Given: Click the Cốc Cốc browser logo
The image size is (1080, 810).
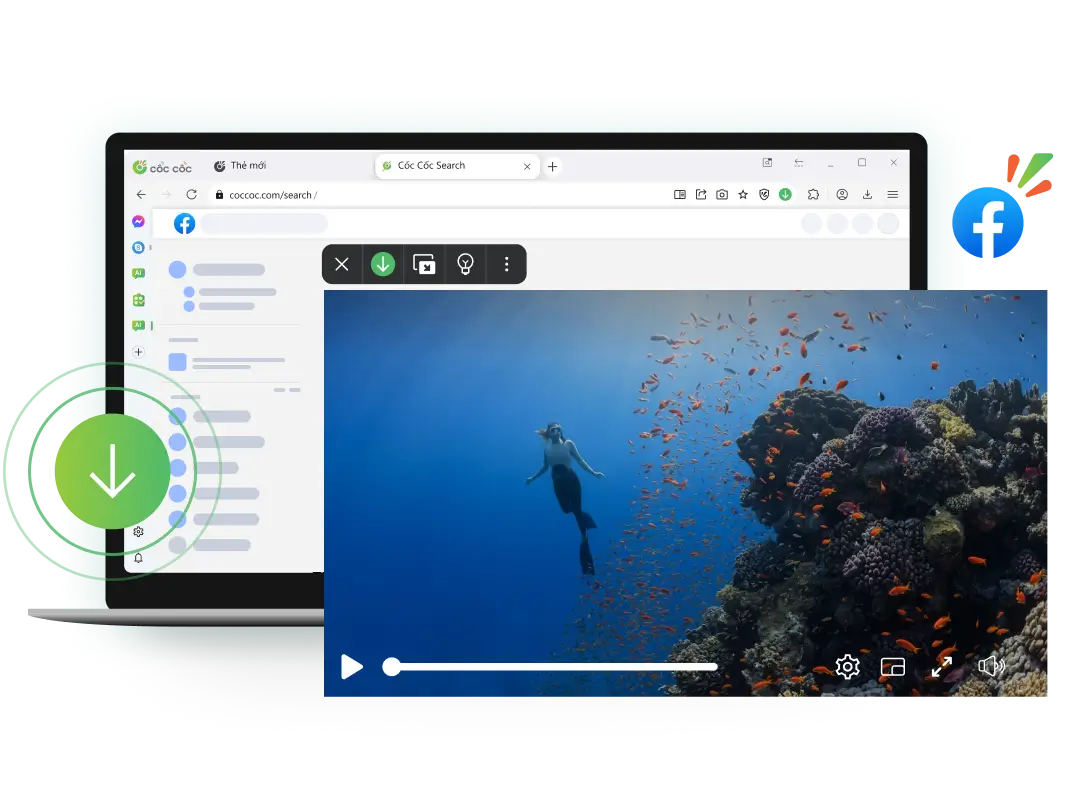Looking at the screenshot, I should click(x=163, y=167).
